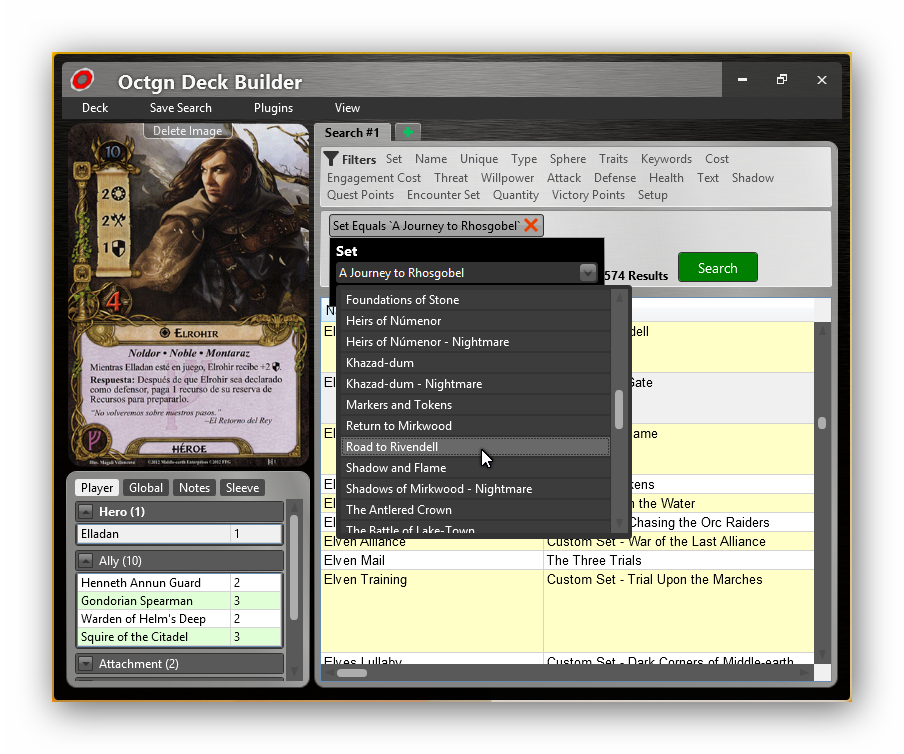Open the Plugins menu
904x754 pixels.
273,108
